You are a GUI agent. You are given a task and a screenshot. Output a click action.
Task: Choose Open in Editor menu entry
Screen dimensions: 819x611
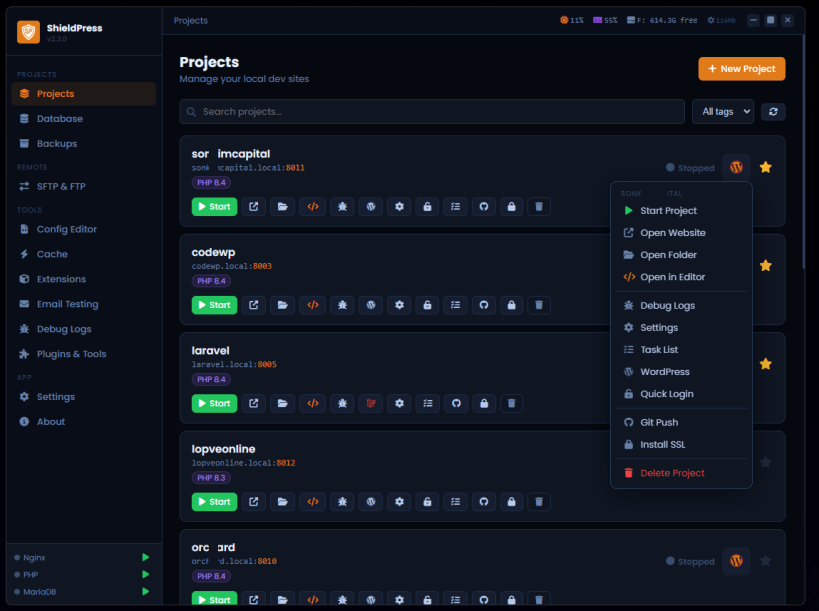coord(681,277)
